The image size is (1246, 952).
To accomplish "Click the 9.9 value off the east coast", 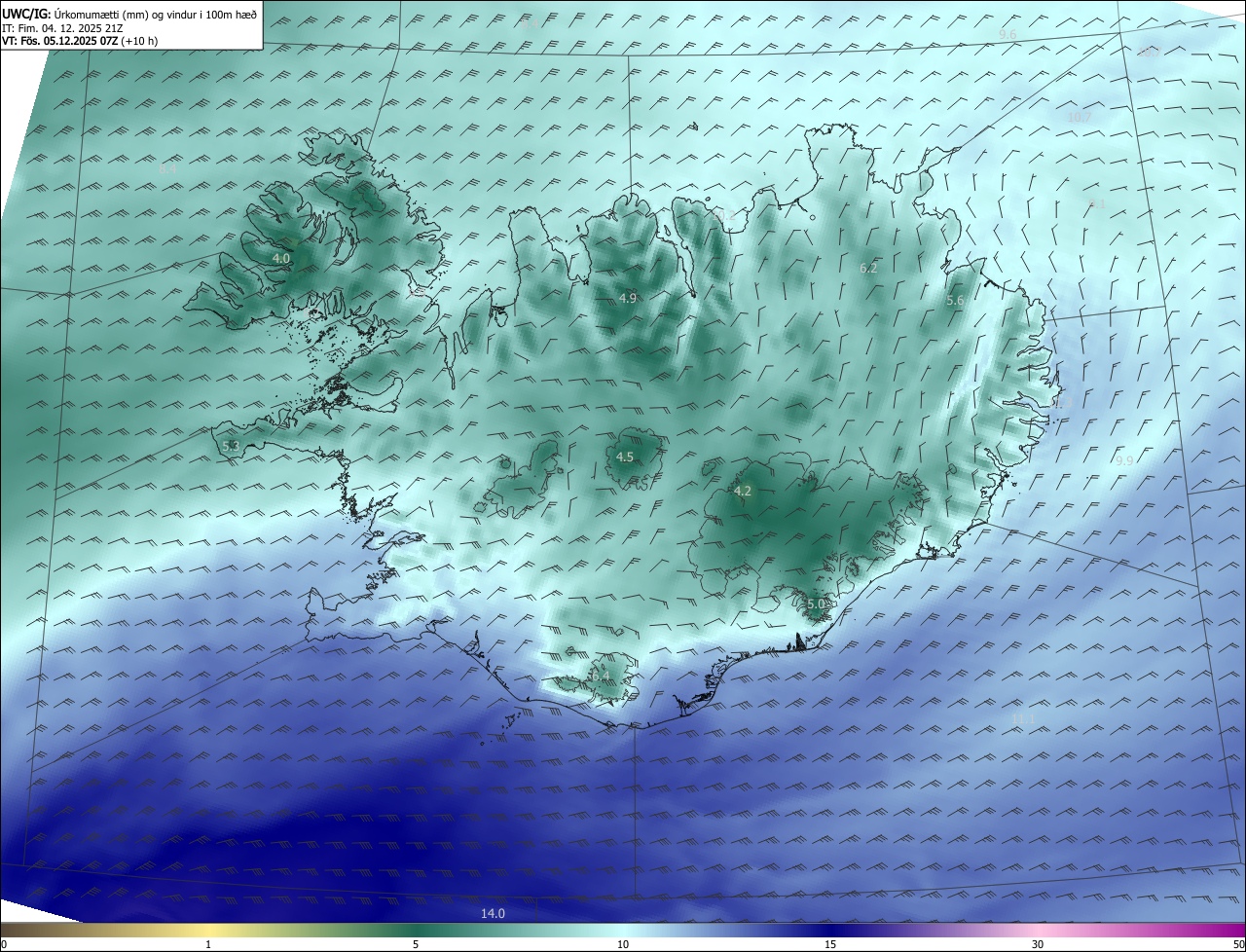I will click(x=1124, y=460).
